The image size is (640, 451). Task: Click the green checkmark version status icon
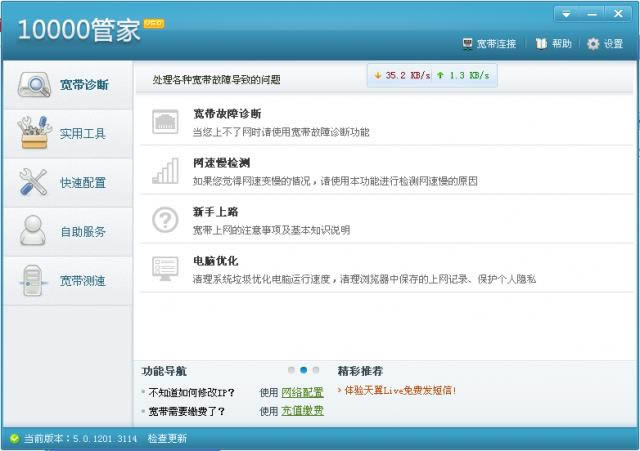15,439
